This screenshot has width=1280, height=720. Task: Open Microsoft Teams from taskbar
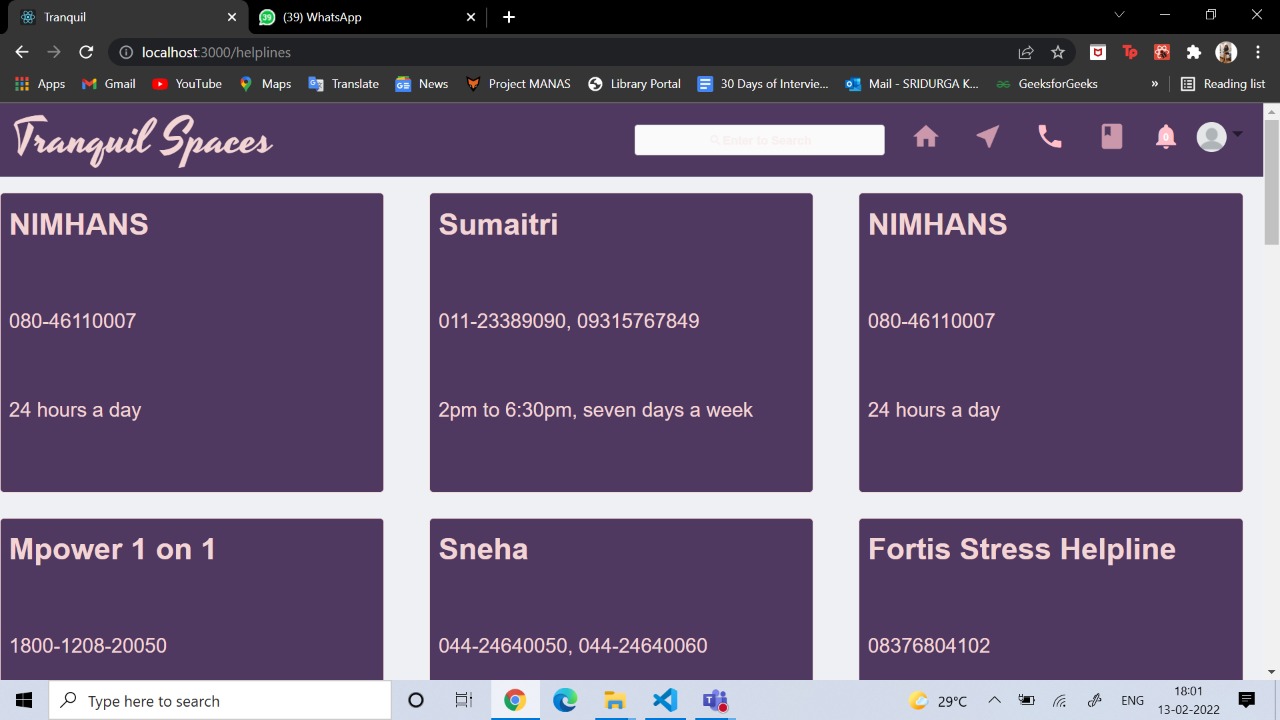(714, 701)
